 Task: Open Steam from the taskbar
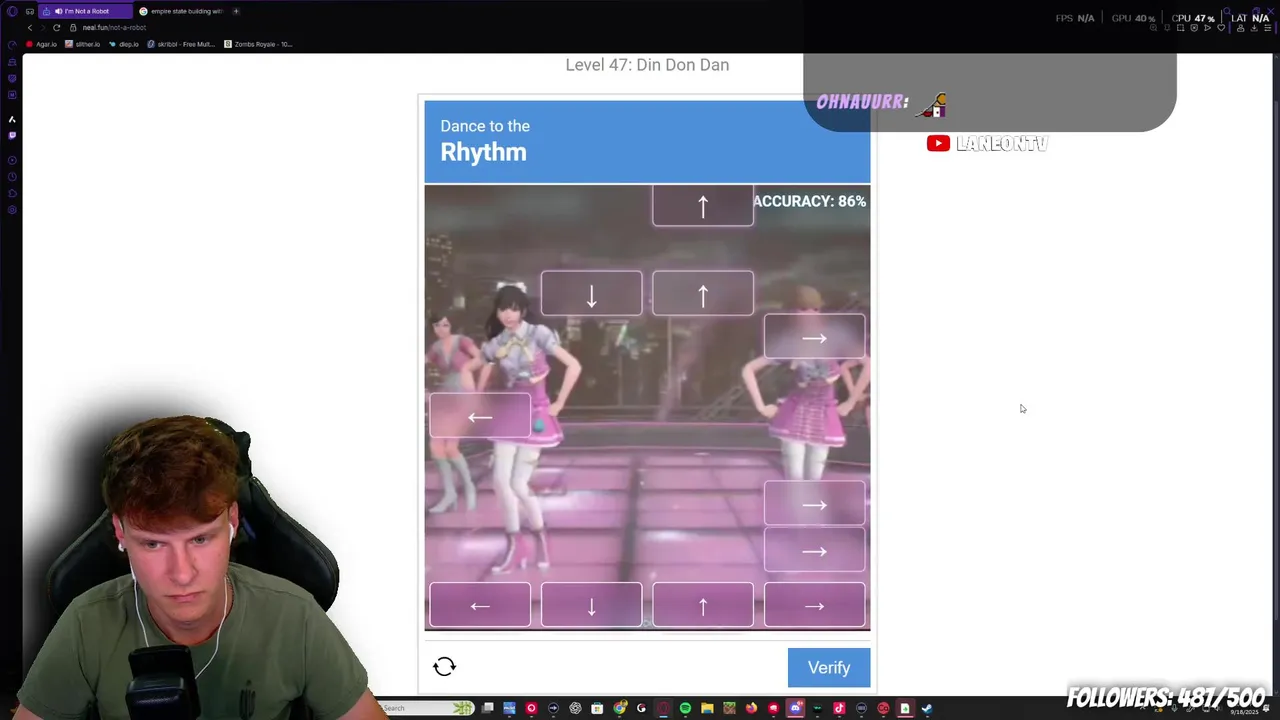(x=927, y=708)
